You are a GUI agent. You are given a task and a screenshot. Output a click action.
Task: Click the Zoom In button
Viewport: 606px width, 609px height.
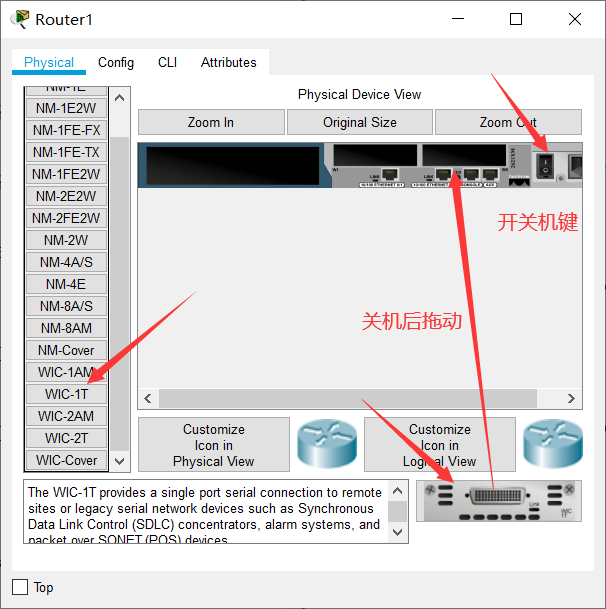coord(211,122)
